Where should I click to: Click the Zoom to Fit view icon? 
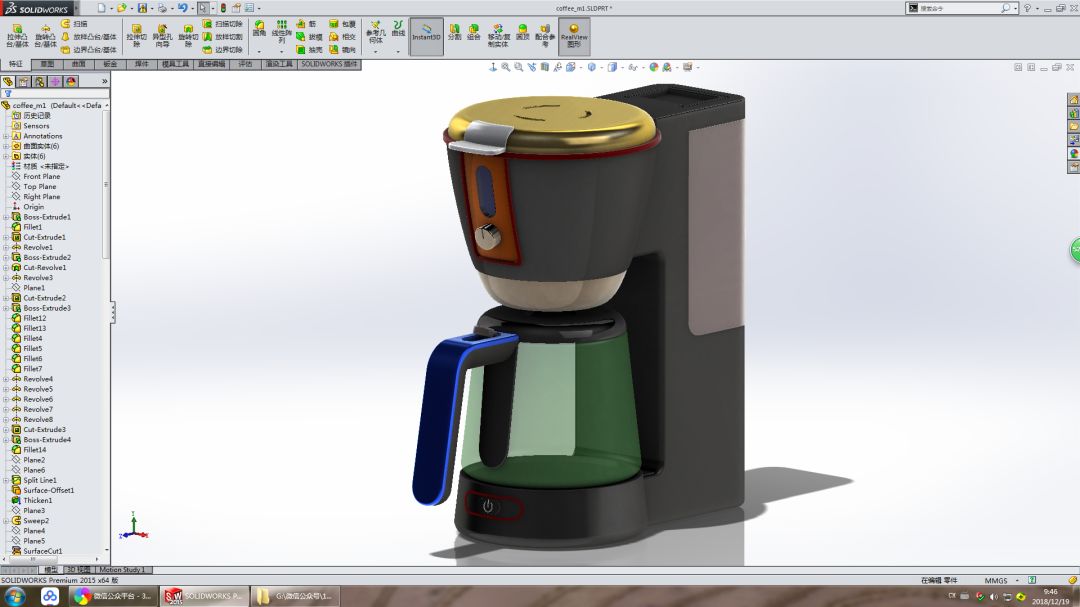(506, 67)
